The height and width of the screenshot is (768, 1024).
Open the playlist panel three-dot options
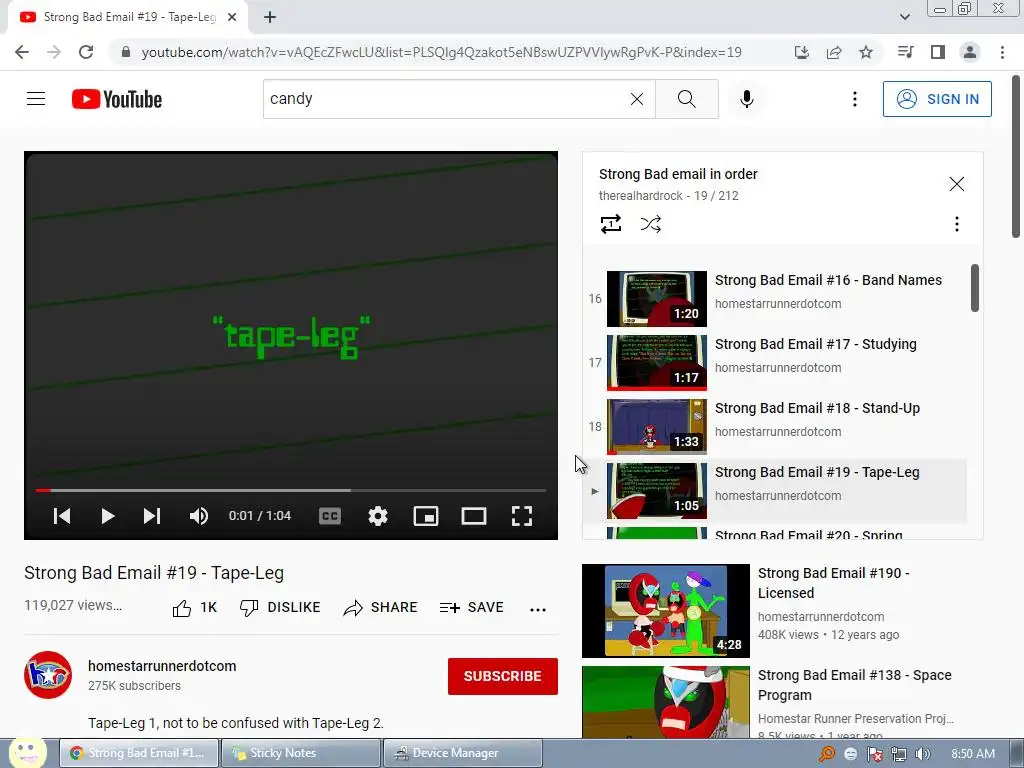[957, 224]
